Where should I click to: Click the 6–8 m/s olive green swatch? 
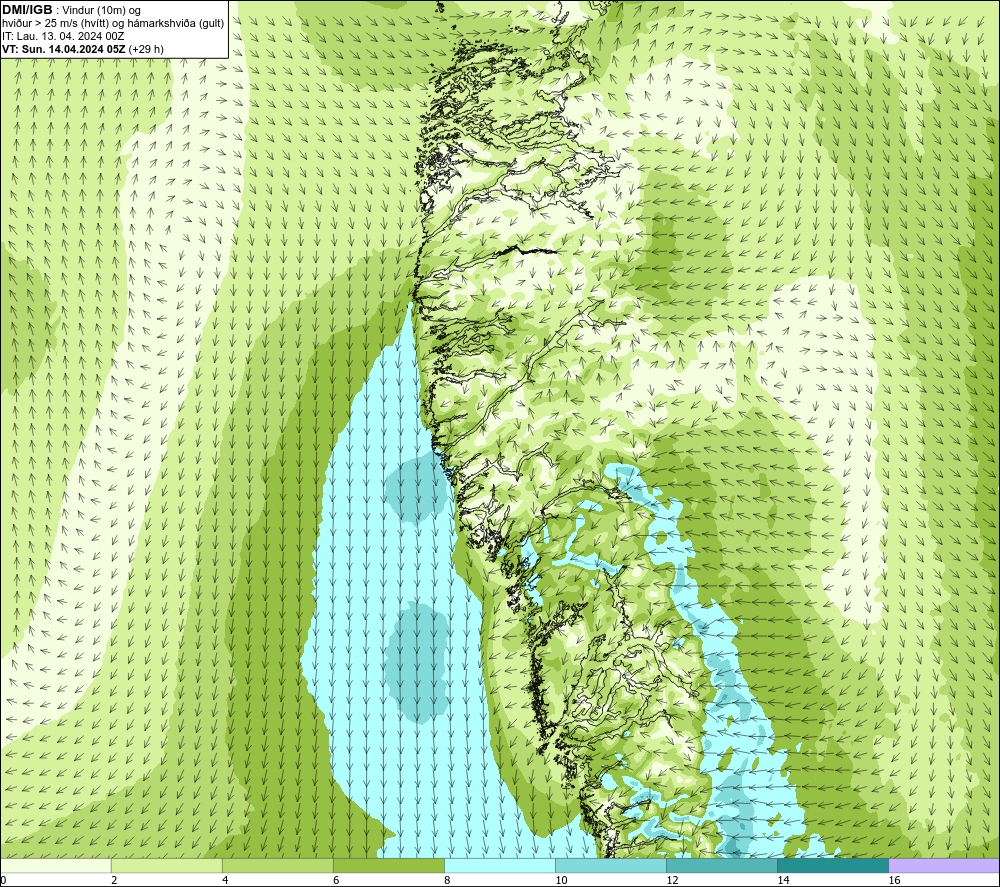point(389,866)
